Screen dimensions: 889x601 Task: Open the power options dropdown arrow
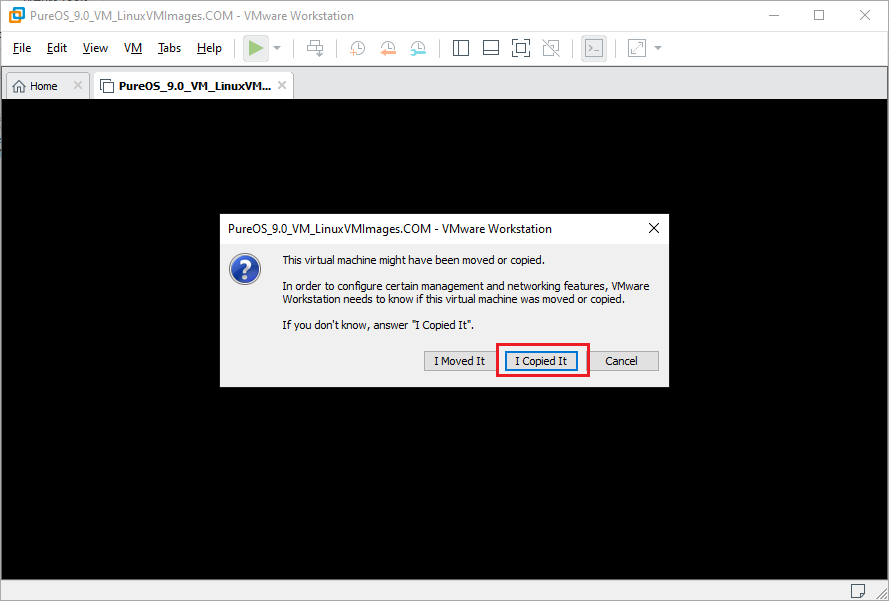[277, 48]
